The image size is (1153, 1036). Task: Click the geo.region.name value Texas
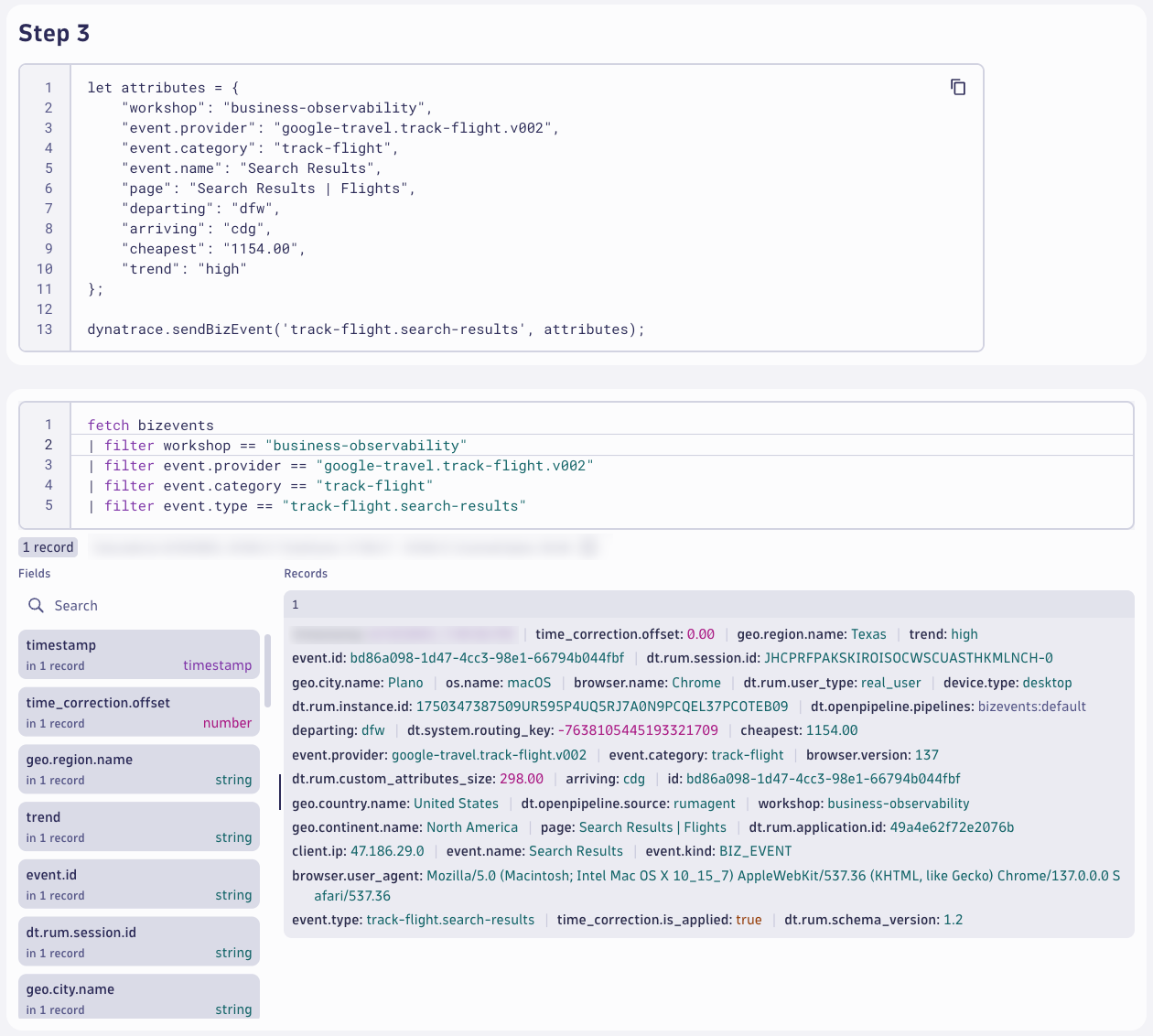[868, 634]
